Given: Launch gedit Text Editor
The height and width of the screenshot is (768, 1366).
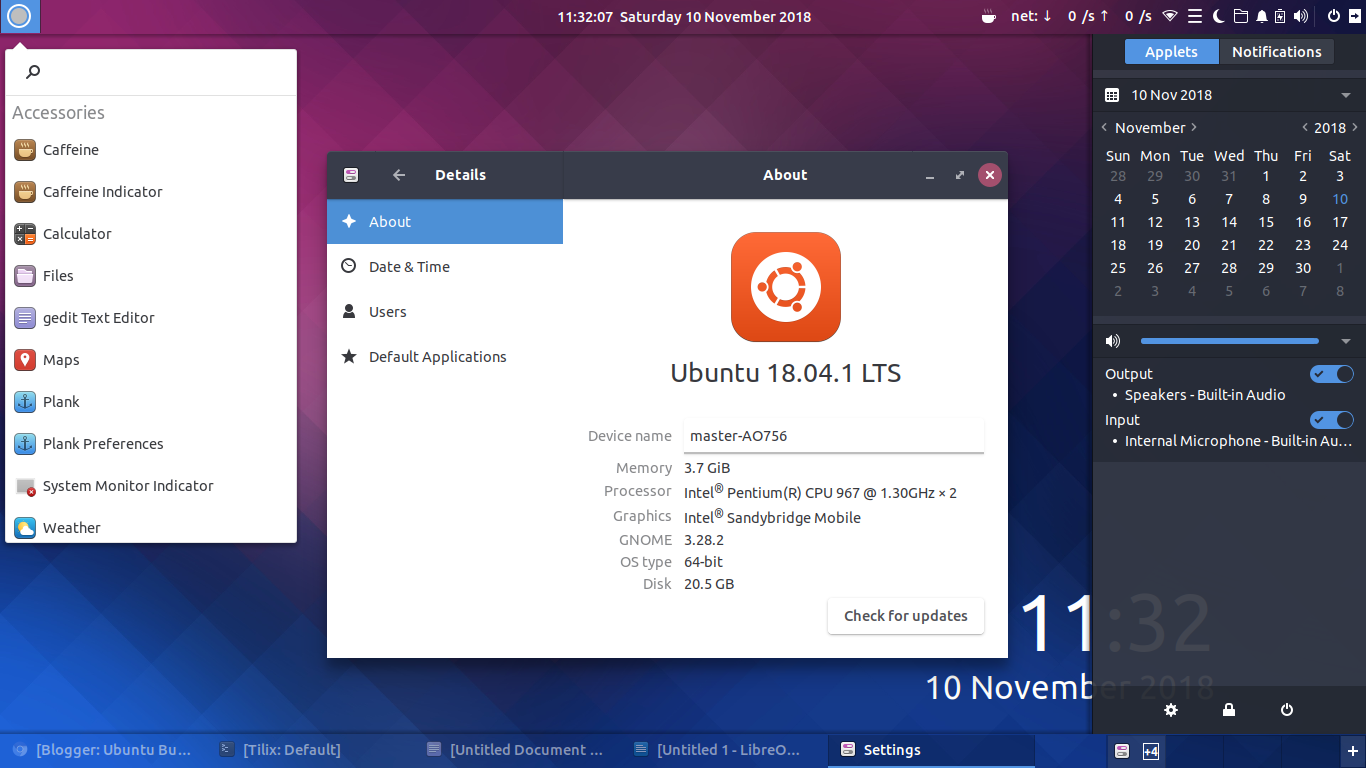Looking at the screenshot, I should coord(151,318).
